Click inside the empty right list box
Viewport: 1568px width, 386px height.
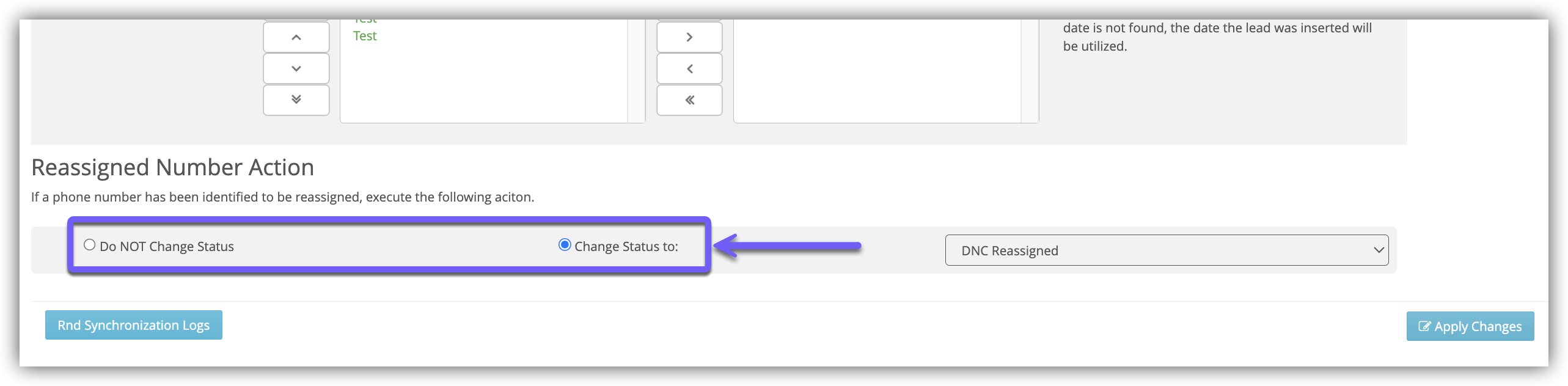click(877, 70)
